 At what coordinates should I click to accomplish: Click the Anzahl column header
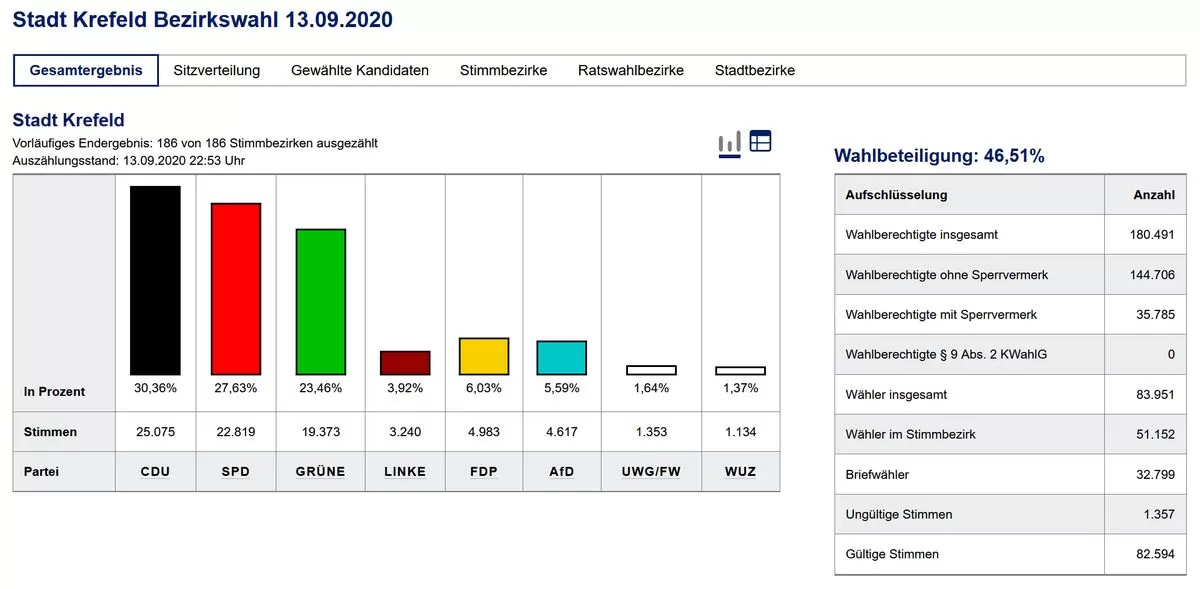(x=1153, y=195)
